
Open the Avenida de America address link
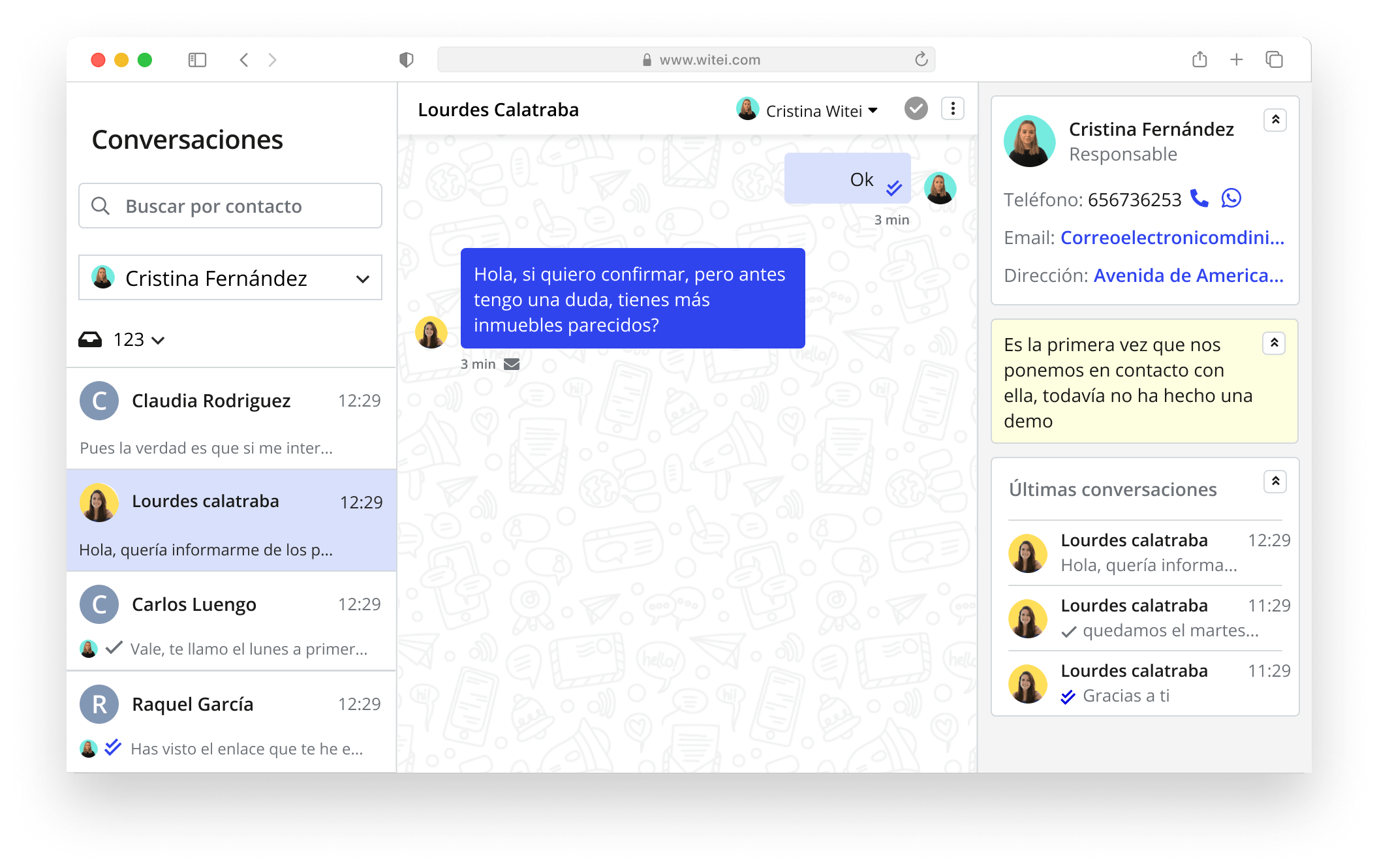click(x=1186, y=275)
